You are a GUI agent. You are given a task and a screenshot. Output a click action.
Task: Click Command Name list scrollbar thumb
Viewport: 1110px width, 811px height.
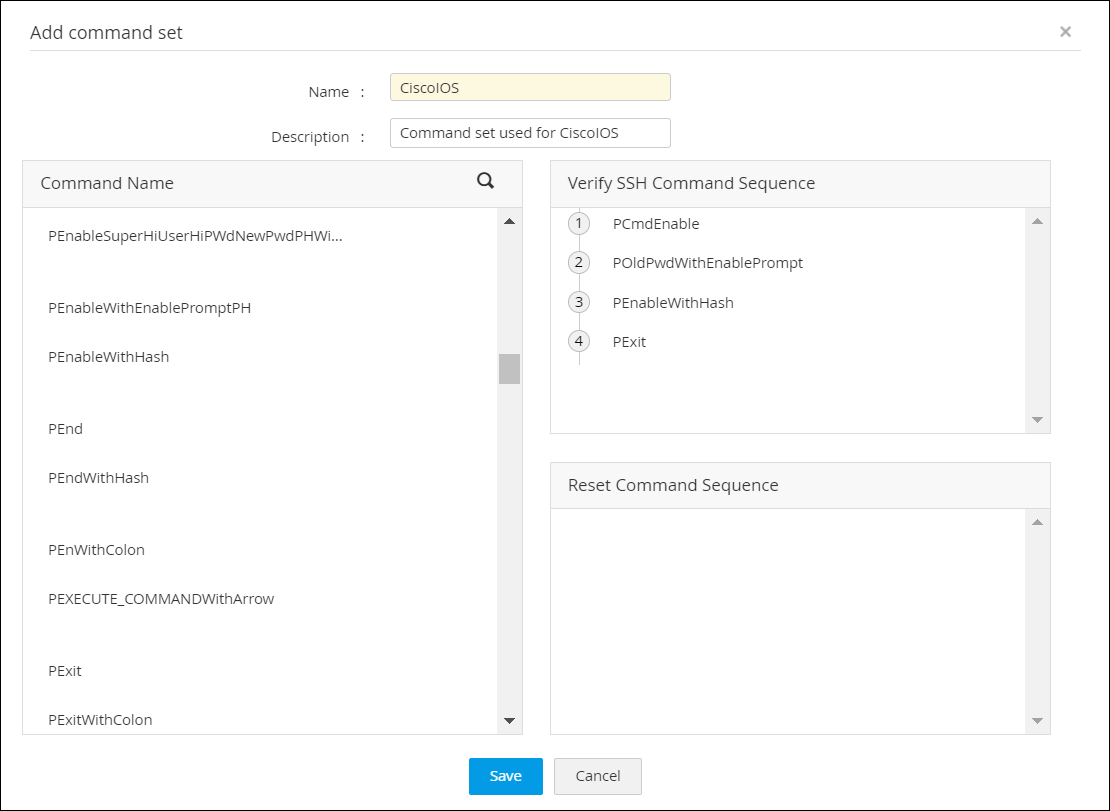509,369
